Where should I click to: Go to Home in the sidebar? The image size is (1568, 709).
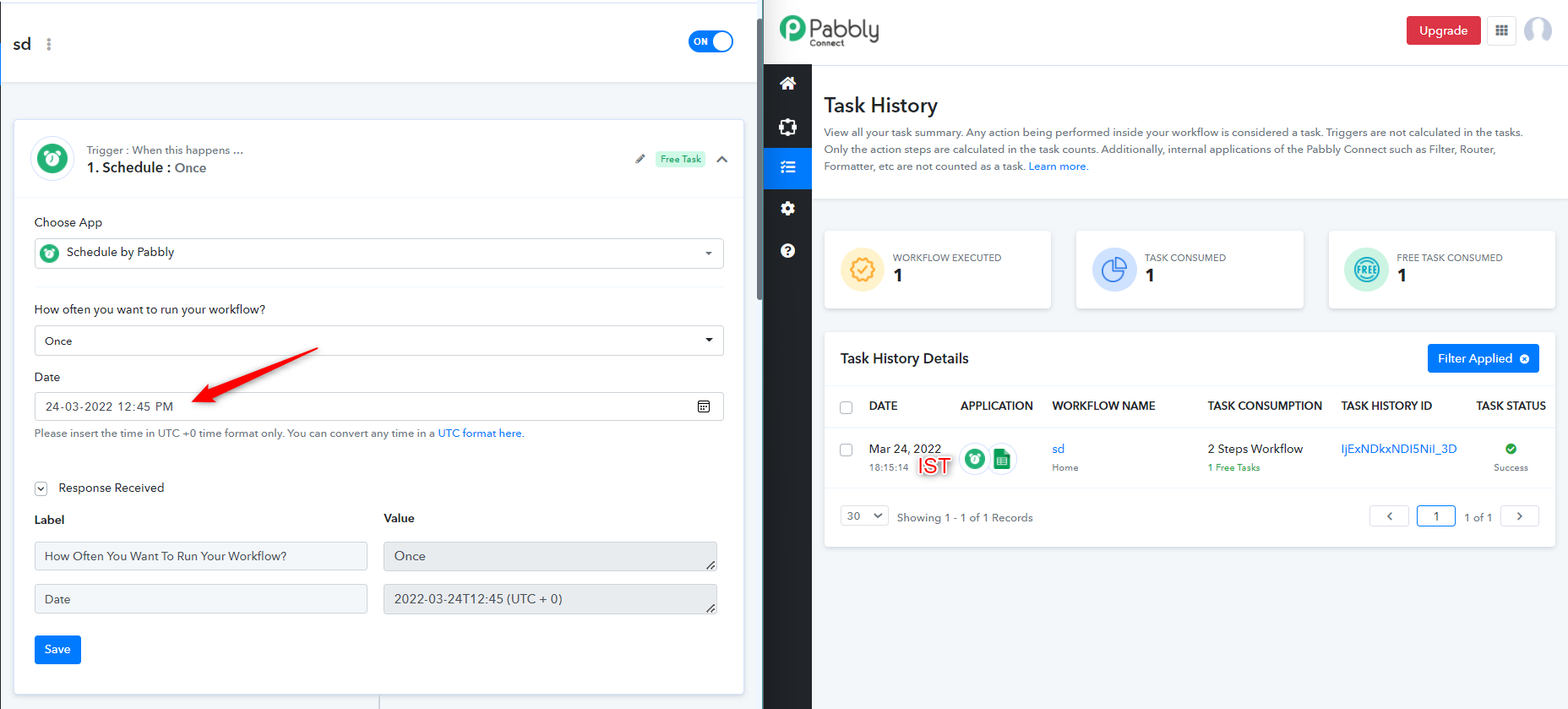[x=787, y=84]
